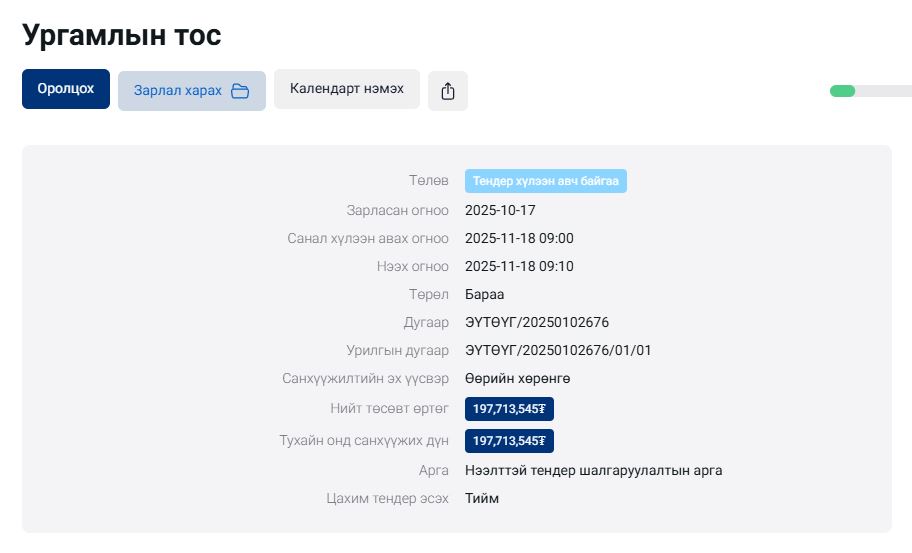Click the Ургамлын тос page heading
Screen dimensions: 912x553
122,34
